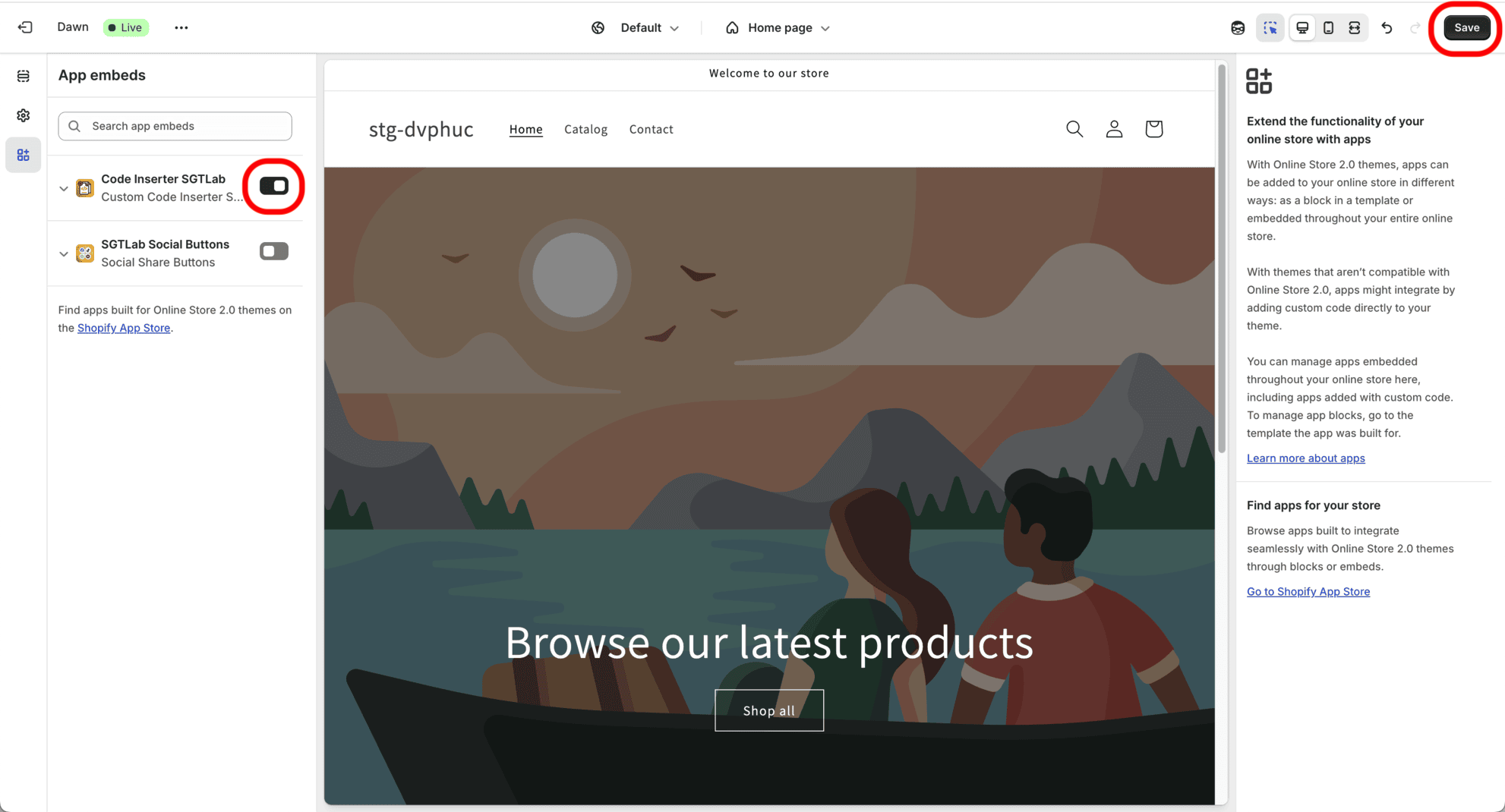This screenshot has height=812, width=1505.
Task: Open the Learn more about apps link
Action: [x=1305, y=458]
